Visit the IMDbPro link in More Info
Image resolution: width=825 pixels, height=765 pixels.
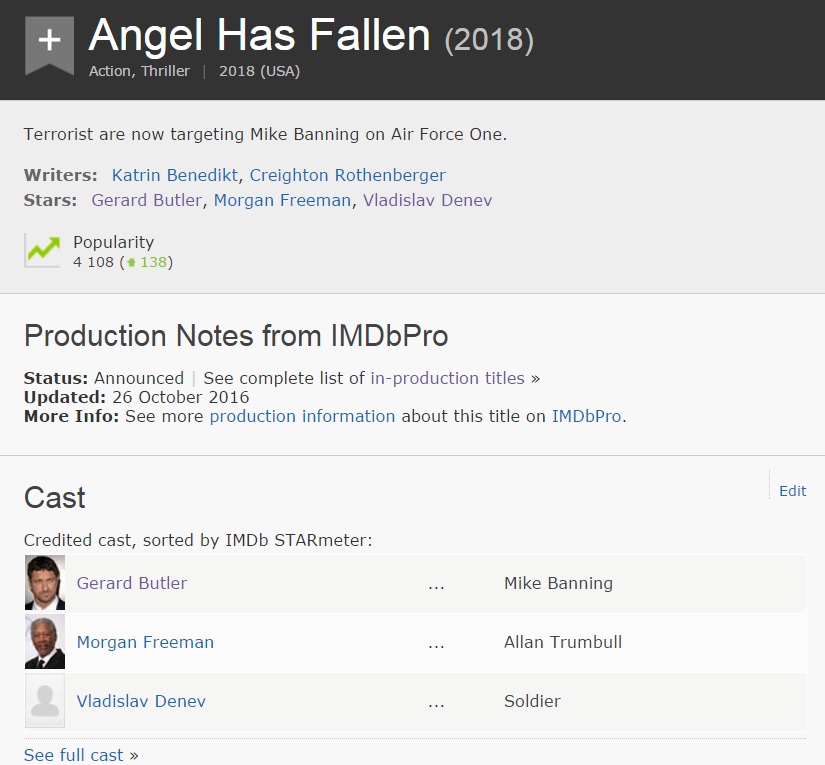point(588,416)
